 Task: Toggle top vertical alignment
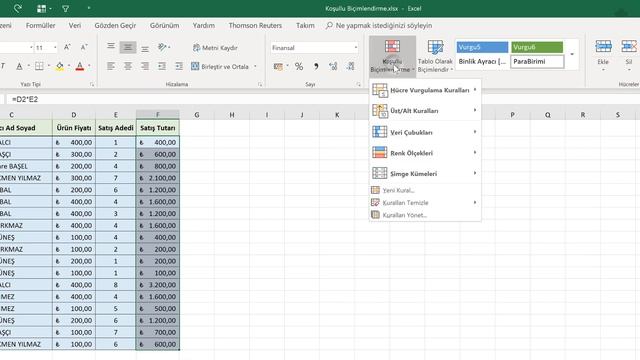[111, 47]
